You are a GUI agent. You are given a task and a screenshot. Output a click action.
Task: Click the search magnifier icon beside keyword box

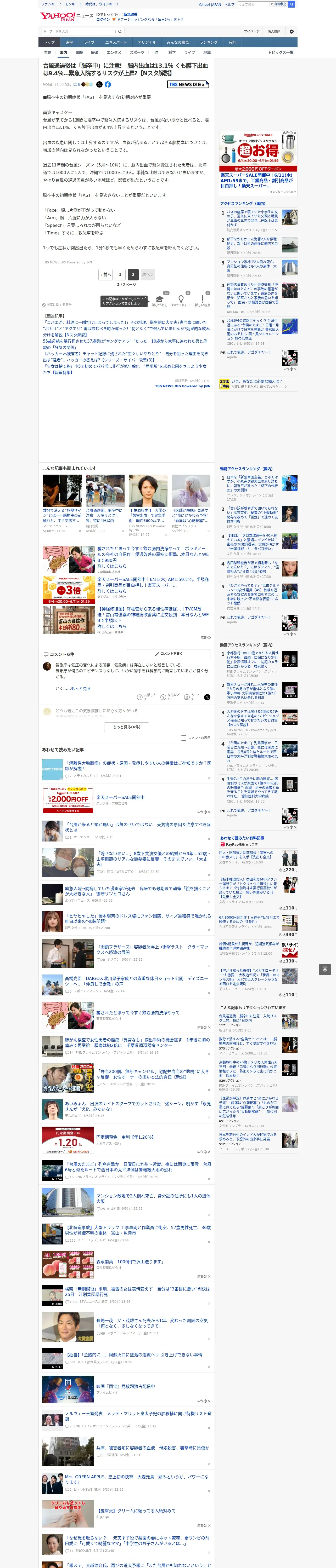(120, 31)
